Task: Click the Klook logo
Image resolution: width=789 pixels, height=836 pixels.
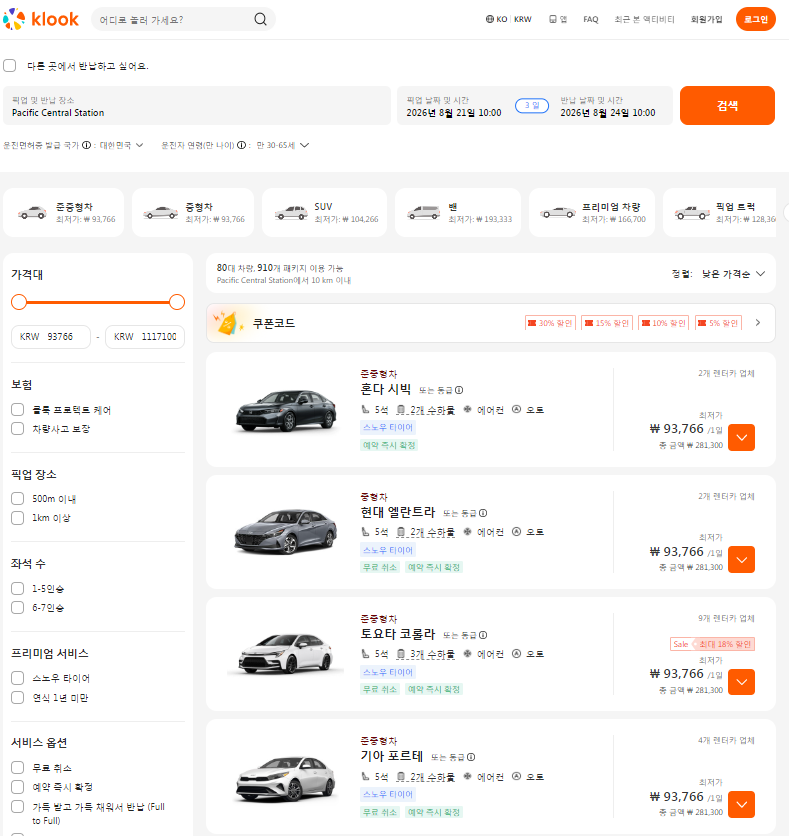Action: (x=41, y=19)
